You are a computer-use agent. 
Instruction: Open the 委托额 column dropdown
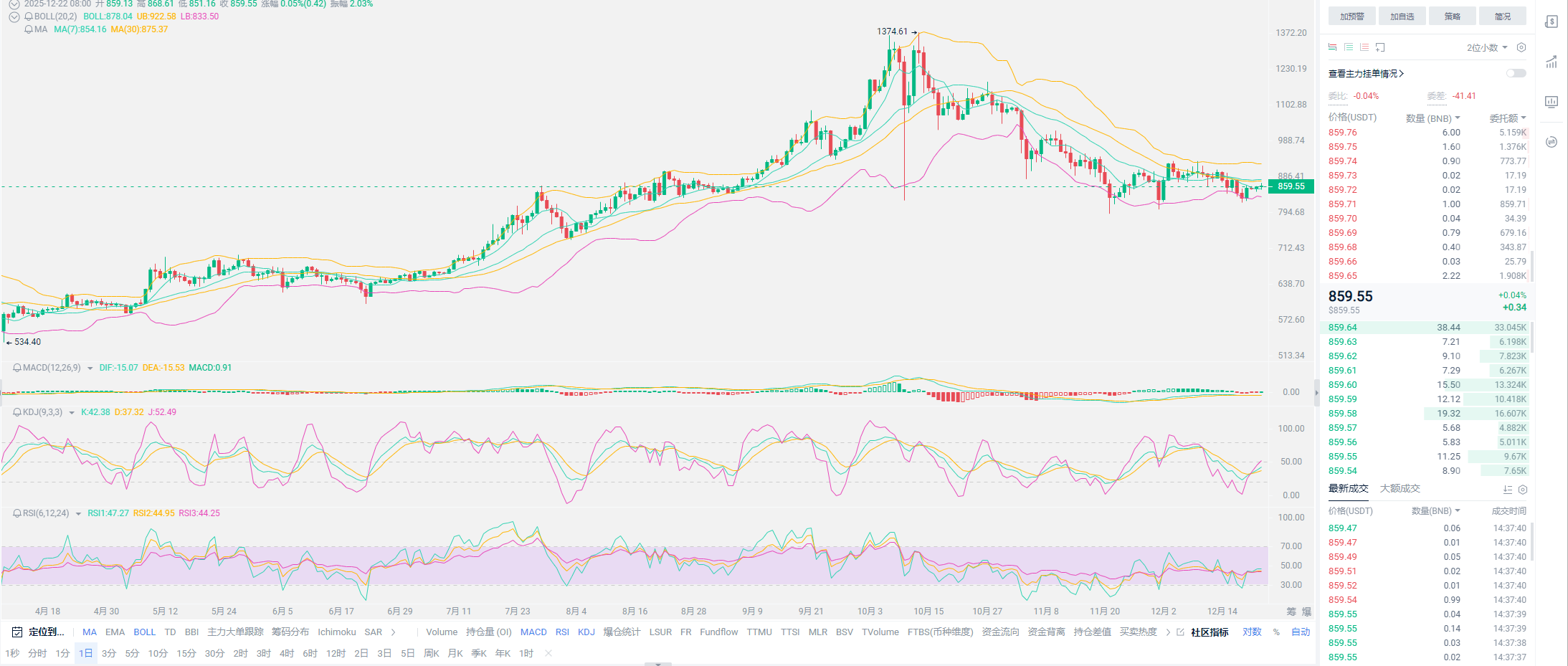[1508, 118]
